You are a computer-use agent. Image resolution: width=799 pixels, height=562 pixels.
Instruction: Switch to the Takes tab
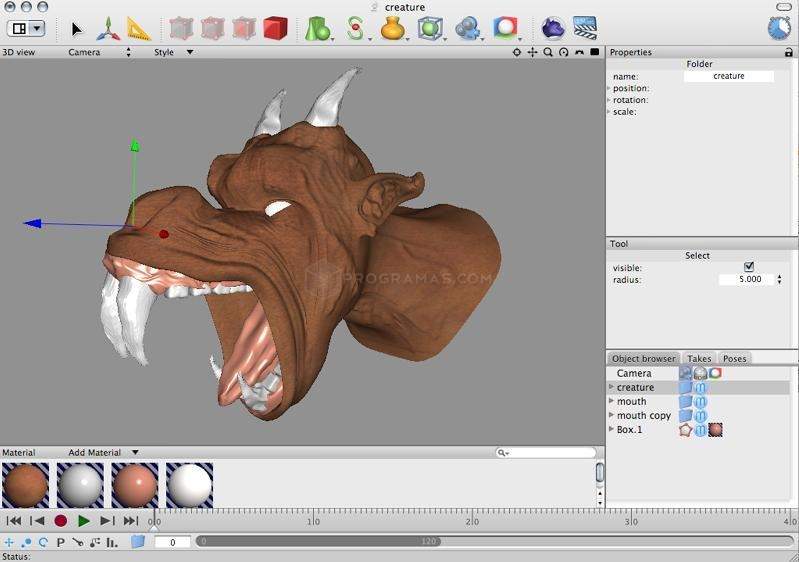tap(699, 358)
